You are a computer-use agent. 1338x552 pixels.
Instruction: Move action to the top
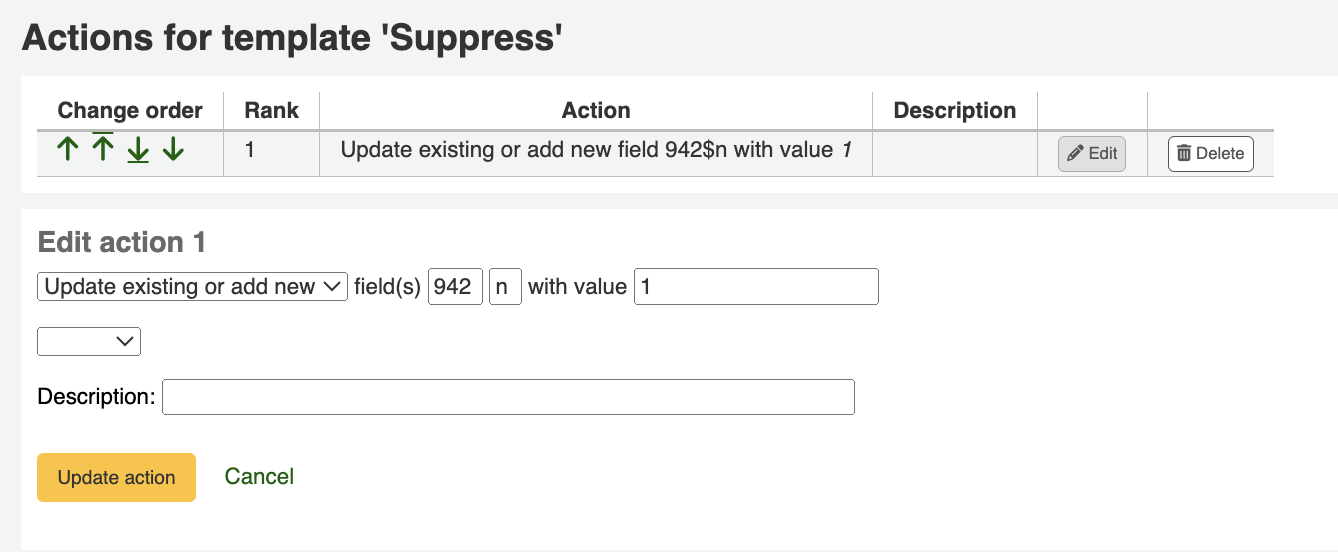(x=102, y=149)
